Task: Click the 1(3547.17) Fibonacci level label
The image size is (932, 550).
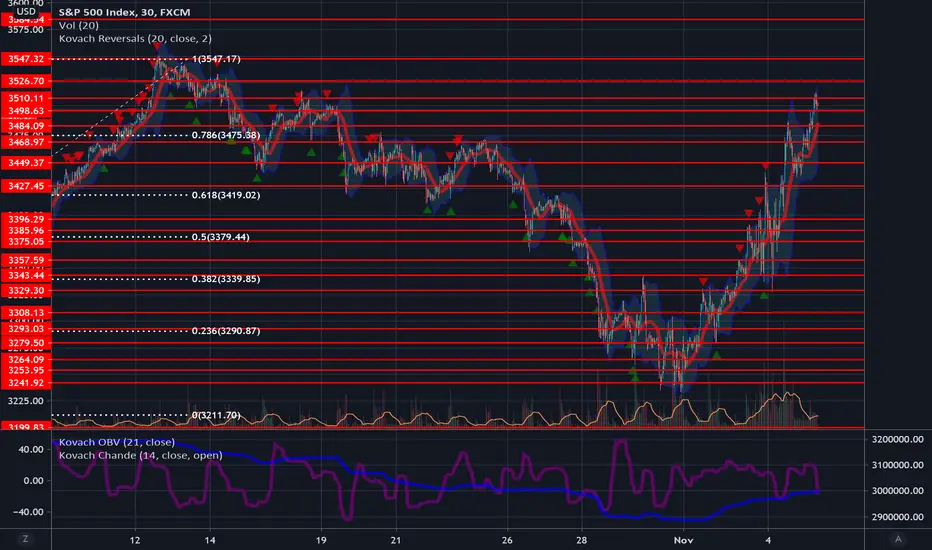Action: tap(216, 59)
